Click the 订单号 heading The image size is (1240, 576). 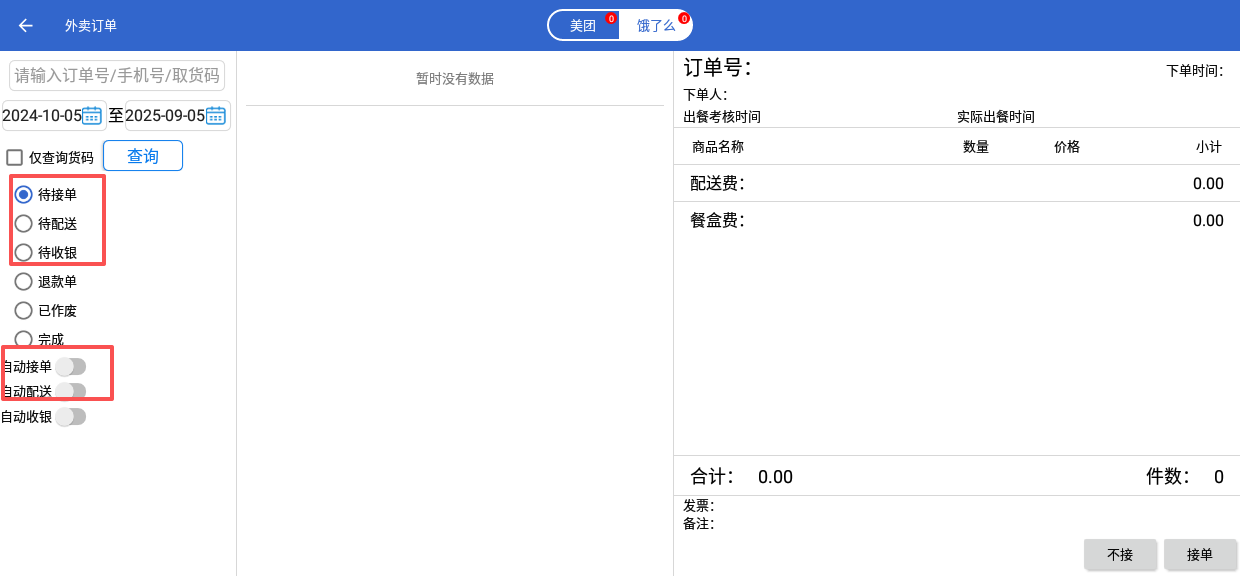(717, 68)
